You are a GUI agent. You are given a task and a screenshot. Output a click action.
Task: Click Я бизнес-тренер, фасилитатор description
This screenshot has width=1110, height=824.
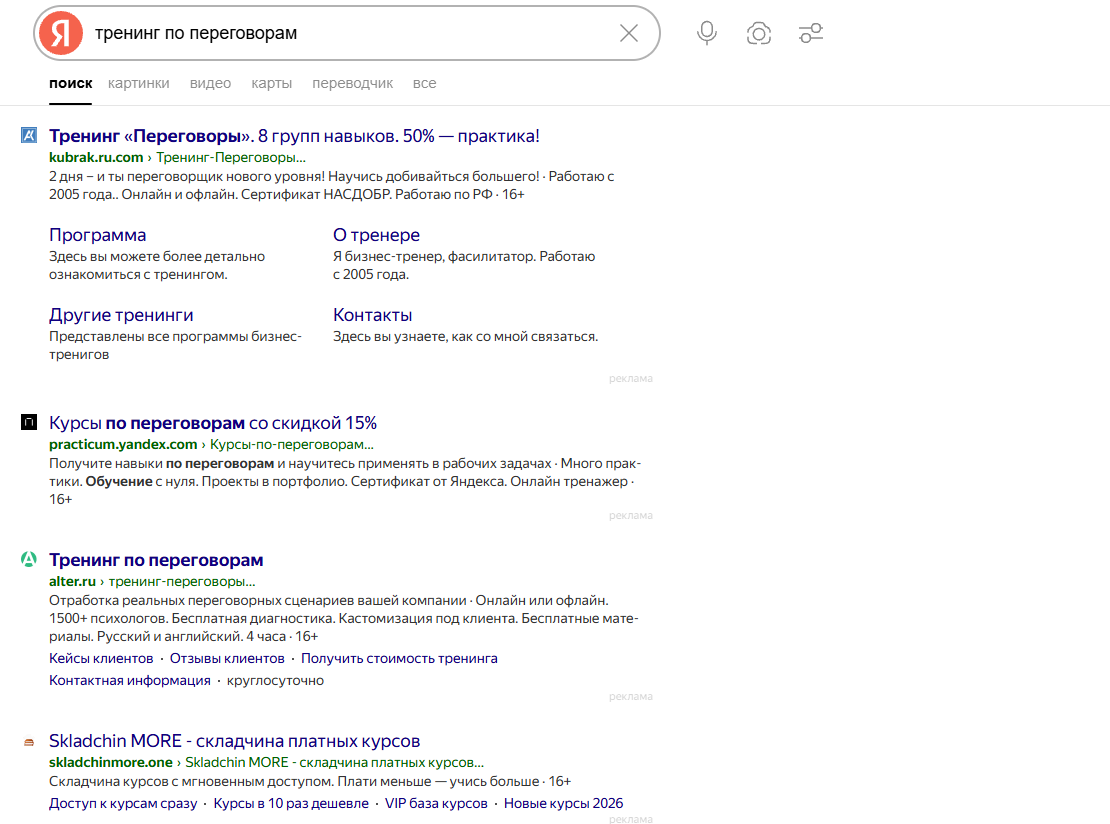click(x=464, y=265)
